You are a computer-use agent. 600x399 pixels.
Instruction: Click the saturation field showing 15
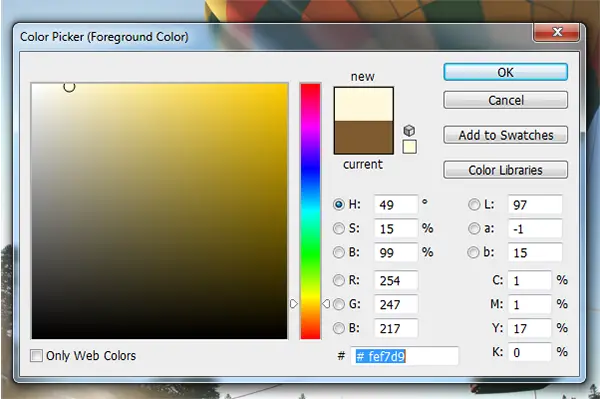point(396,228)
